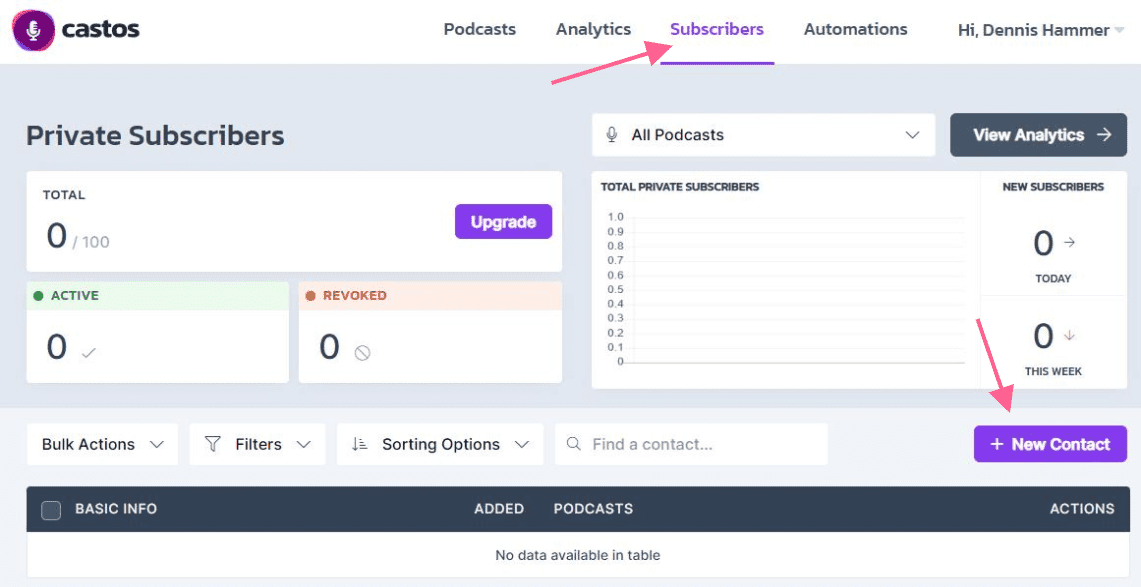
Task: Expand the All Podcasts dropdown
Action: (x=763, y=135)
